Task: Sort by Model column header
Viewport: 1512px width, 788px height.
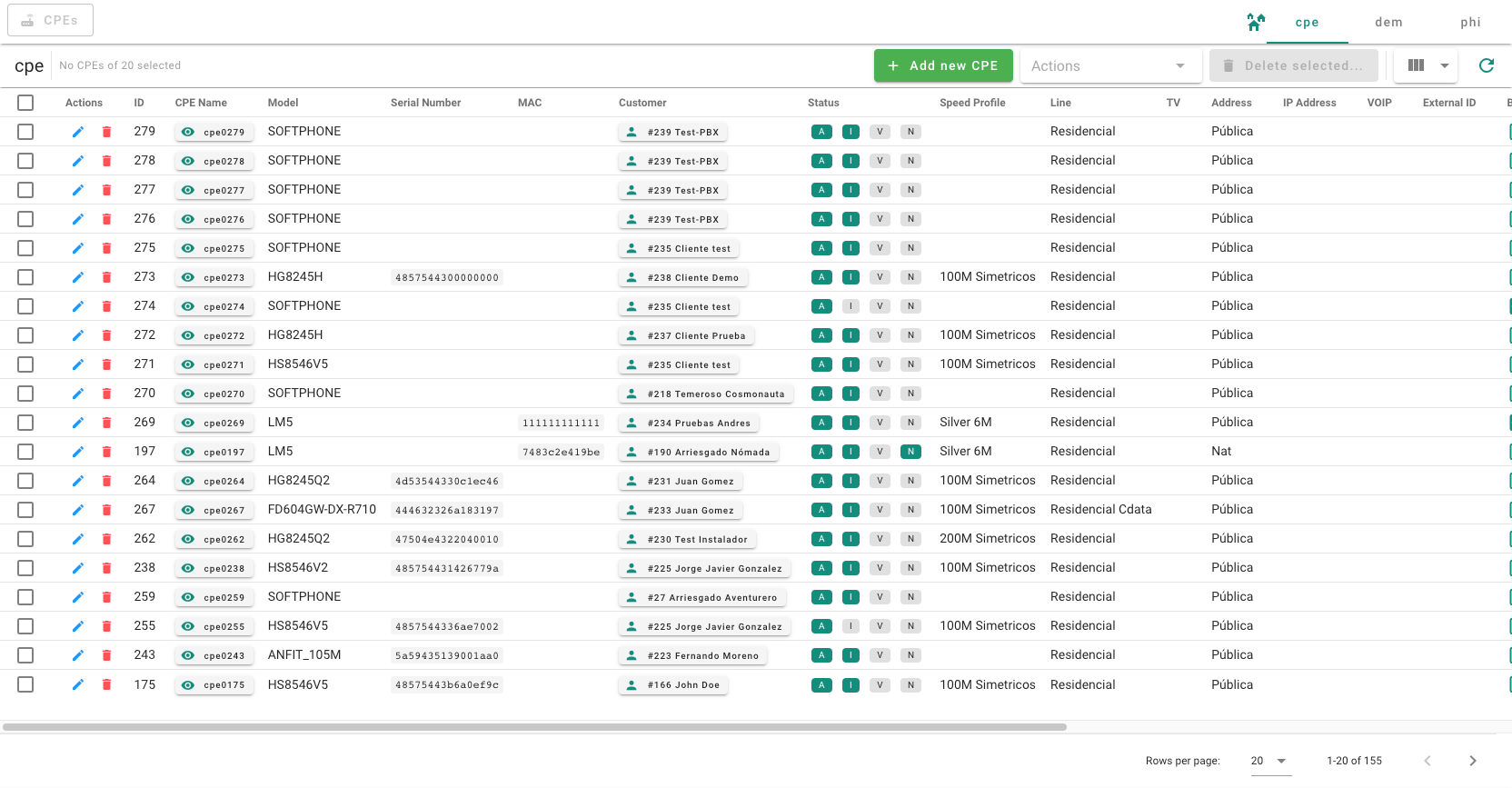Action: [283, 103]
